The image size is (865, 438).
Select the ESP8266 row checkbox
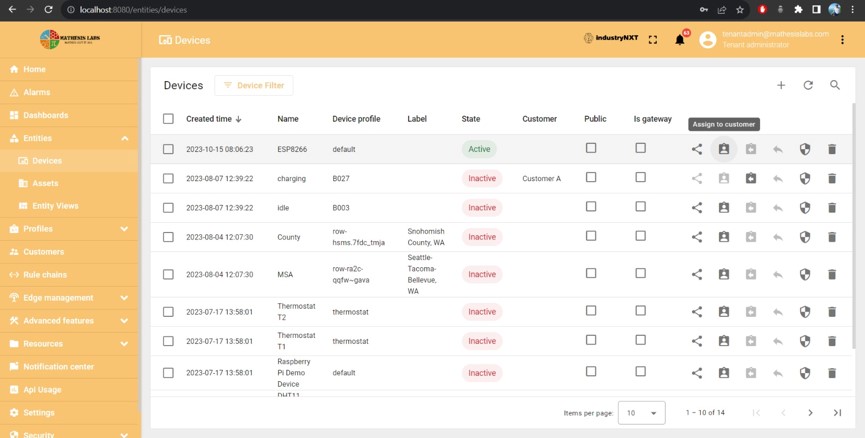(x=168, y=149)
